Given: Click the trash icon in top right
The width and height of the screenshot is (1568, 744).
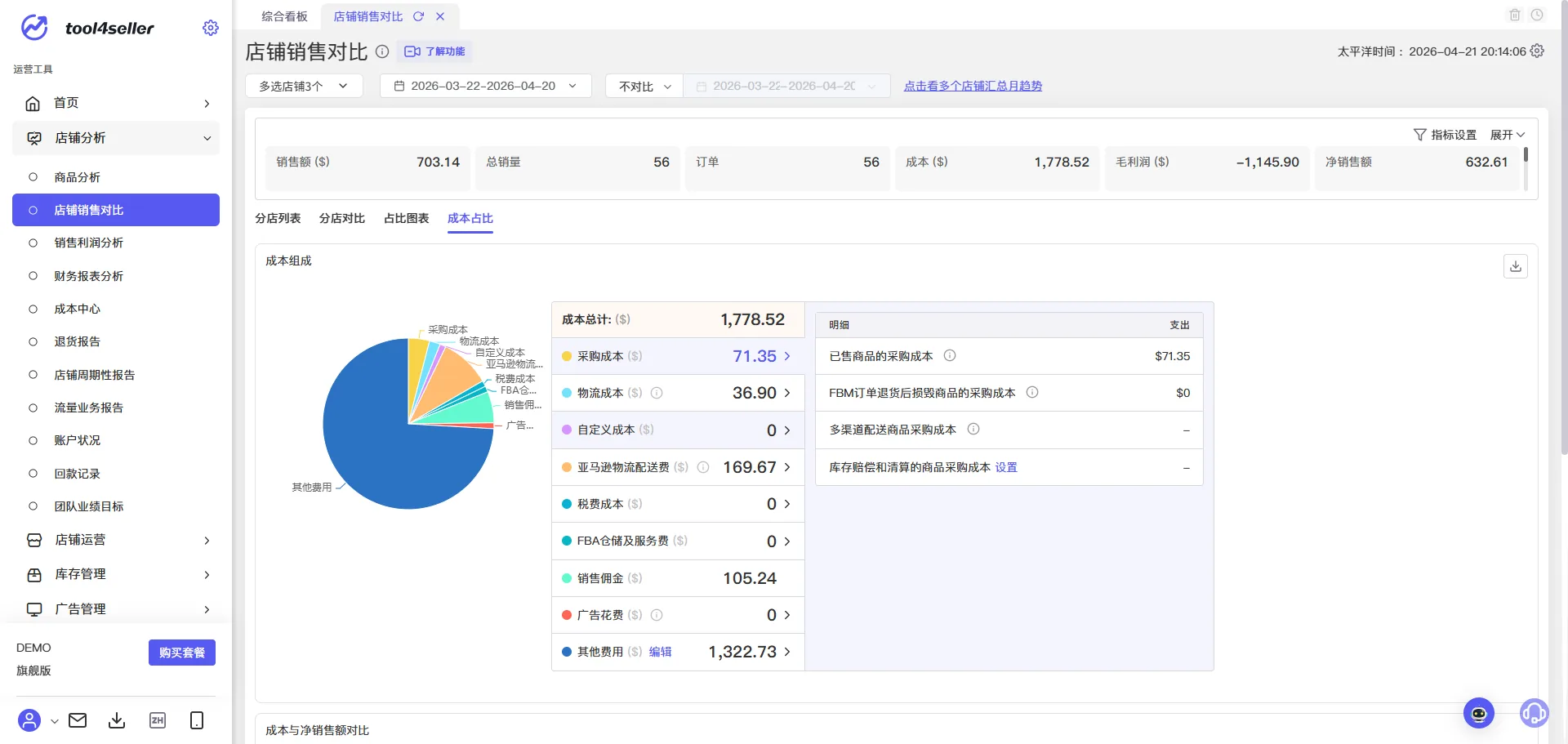Looking at the screenshot, I should [1515, 15].
